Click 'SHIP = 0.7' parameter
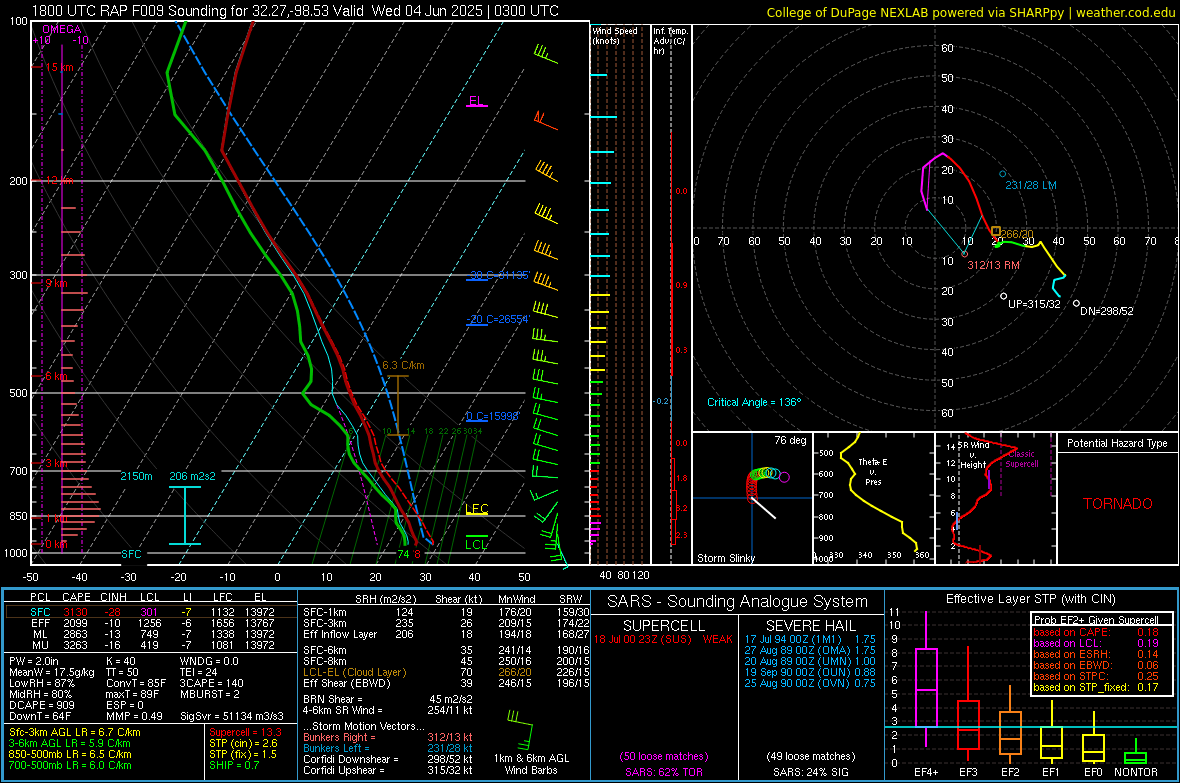Screen dimensions: 1180x783 pos(234,765)
